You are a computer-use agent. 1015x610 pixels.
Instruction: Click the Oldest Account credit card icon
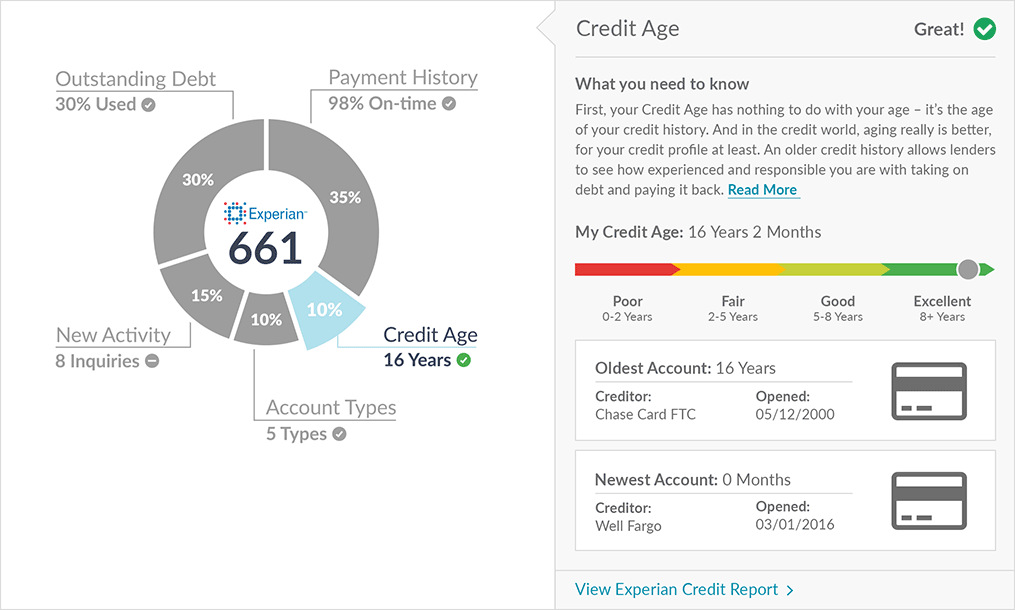coord(929,391)
